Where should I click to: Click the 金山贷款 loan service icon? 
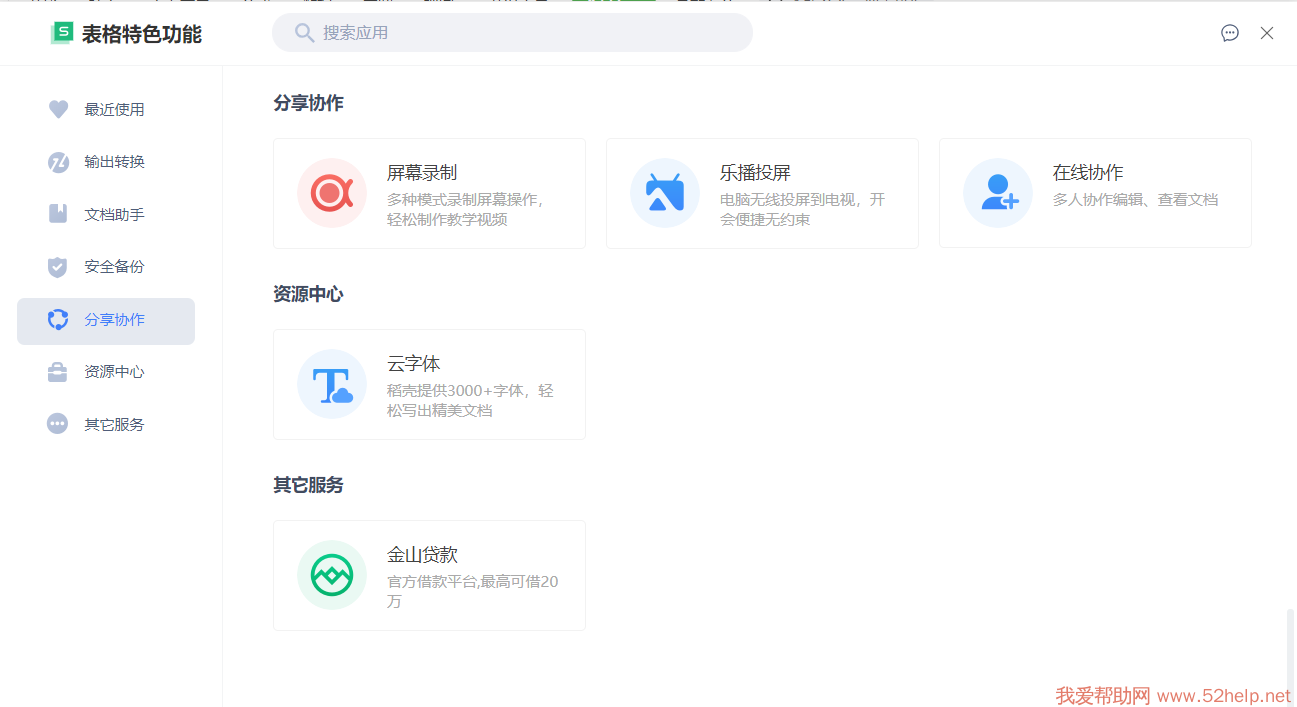332,575
